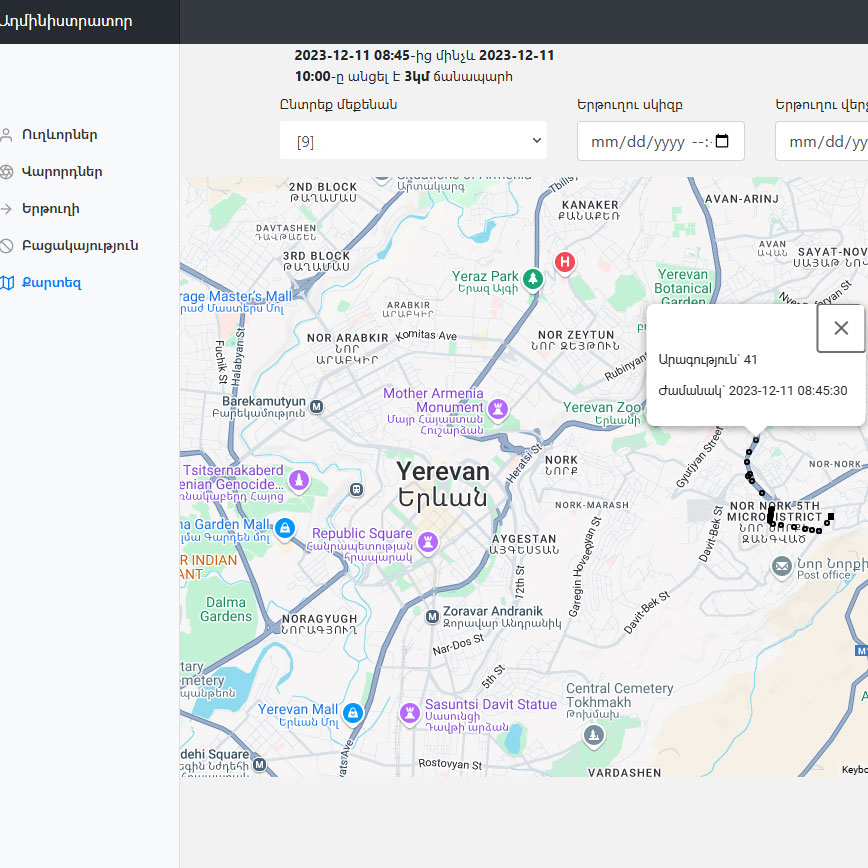Click the 'Ժամանակ` 2023-12-11 08:45:30' popup text
Image resolution: width=868 pixels, height=868 pixels.
753,391
